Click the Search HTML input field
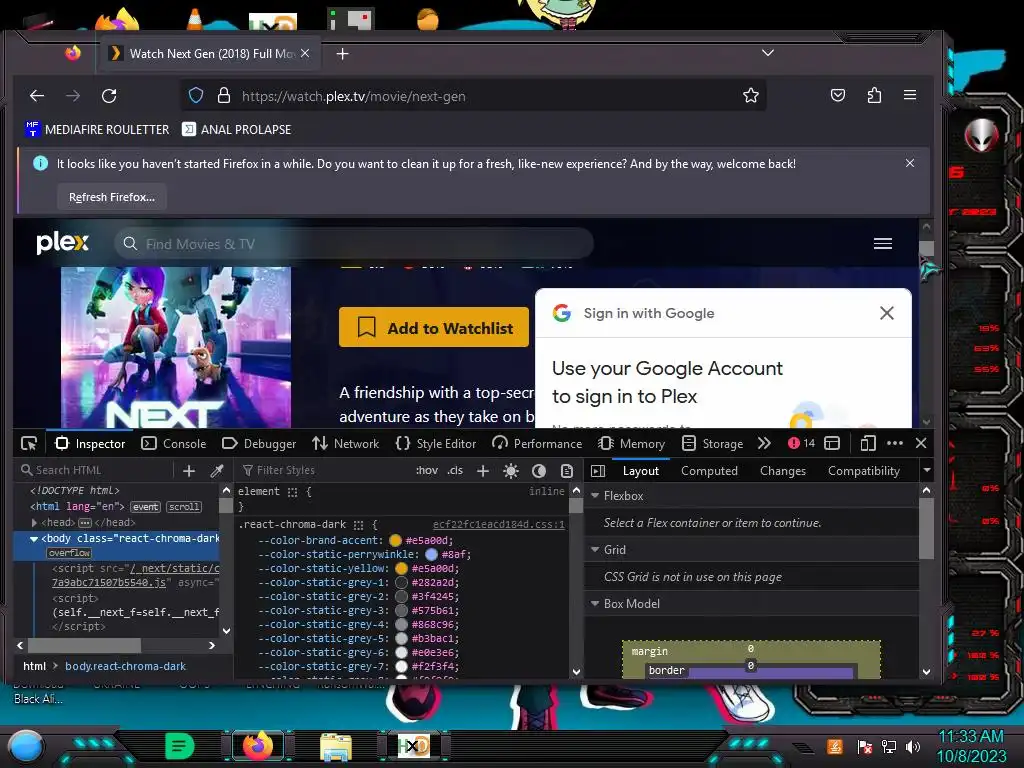Image resolution: width=1024 pixels, height=768 pixels. [x=94, y=470]
